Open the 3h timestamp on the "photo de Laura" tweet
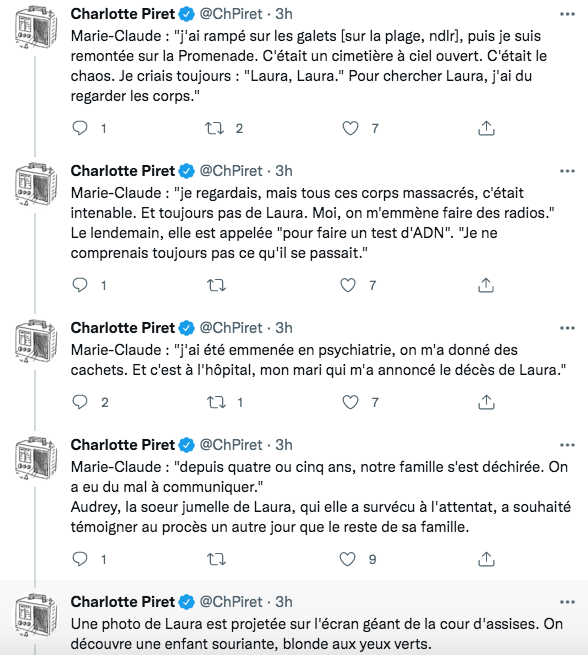 [x=284, y=602]
